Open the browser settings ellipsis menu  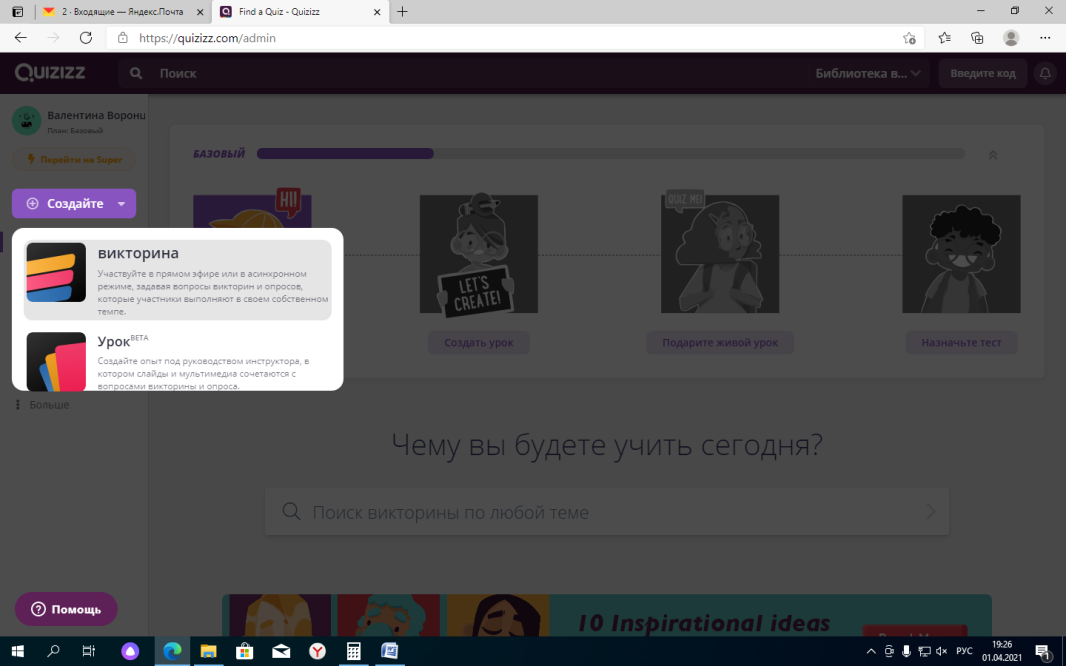click(x=1045, y=38)
